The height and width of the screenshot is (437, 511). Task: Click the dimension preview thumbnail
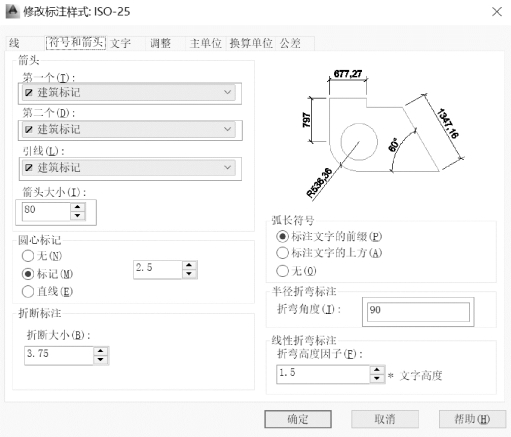(x=383, y=133)
